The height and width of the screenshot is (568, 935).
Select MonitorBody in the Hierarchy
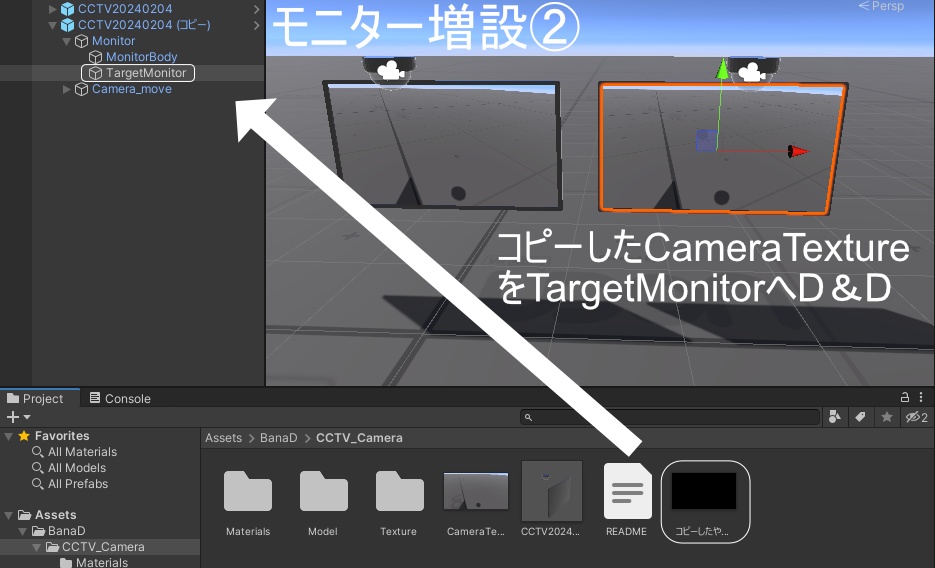point(141,57)
